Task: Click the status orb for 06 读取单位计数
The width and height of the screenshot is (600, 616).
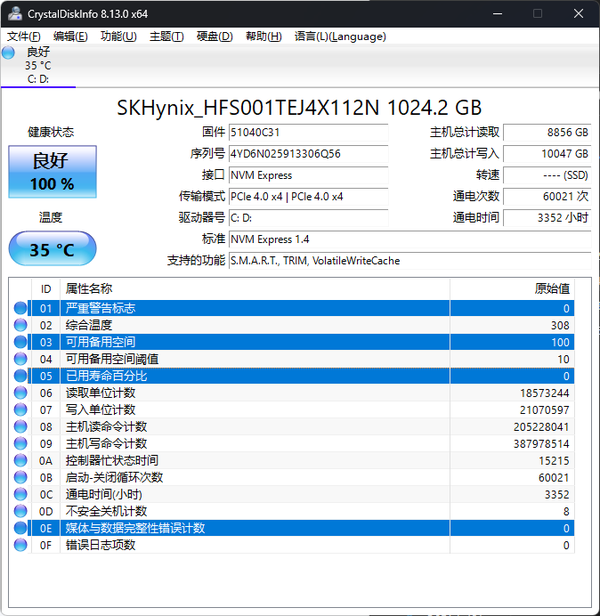Action: click(x=20, y=392)
